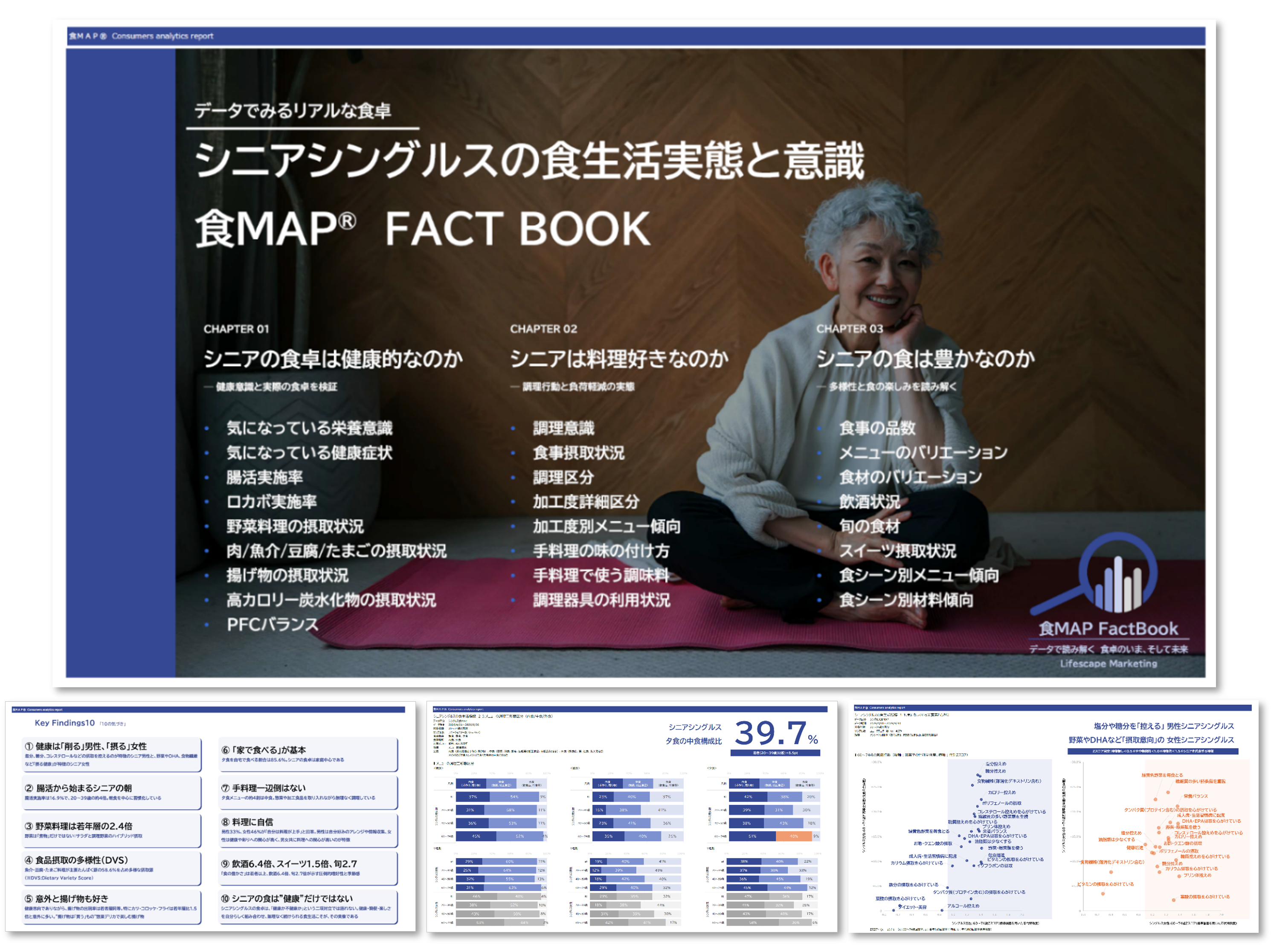Click finding ④ 食品摂取の多様性(DVS)
This screenshot has height=952, width=1271.
tap(112, 868)
